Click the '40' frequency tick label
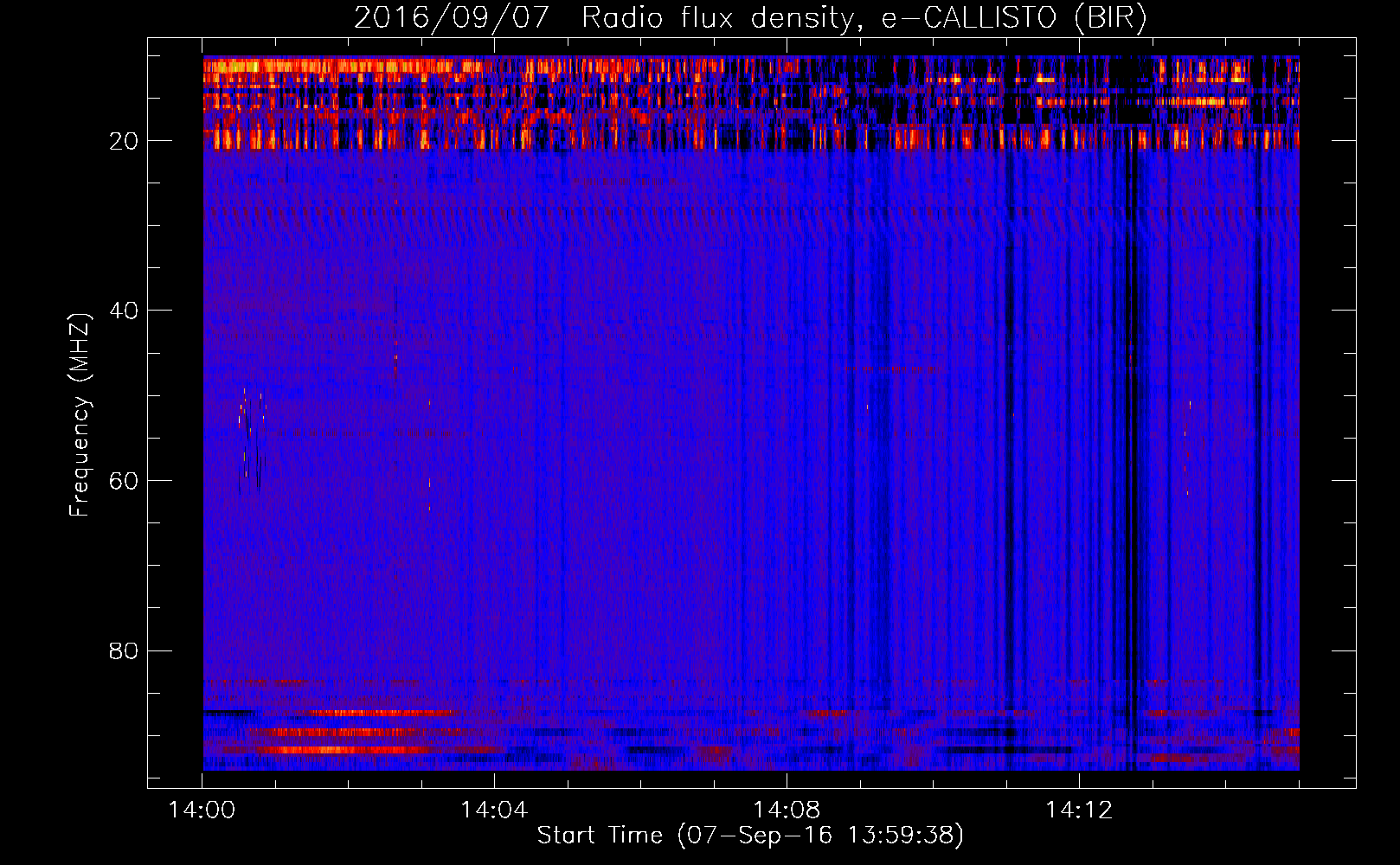 click(x=124, y=311)
